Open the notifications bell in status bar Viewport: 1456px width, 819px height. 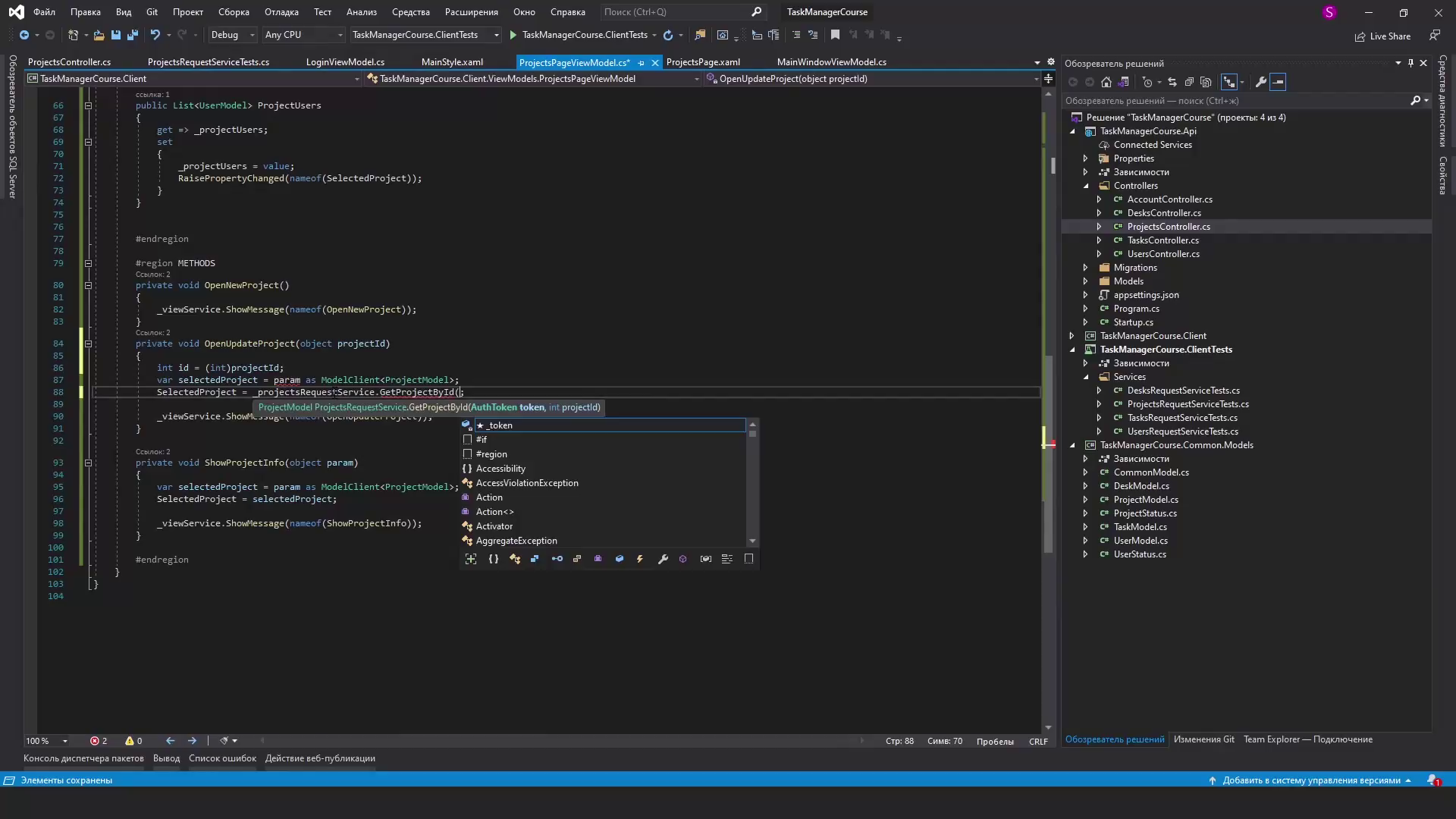[1433, 780]
